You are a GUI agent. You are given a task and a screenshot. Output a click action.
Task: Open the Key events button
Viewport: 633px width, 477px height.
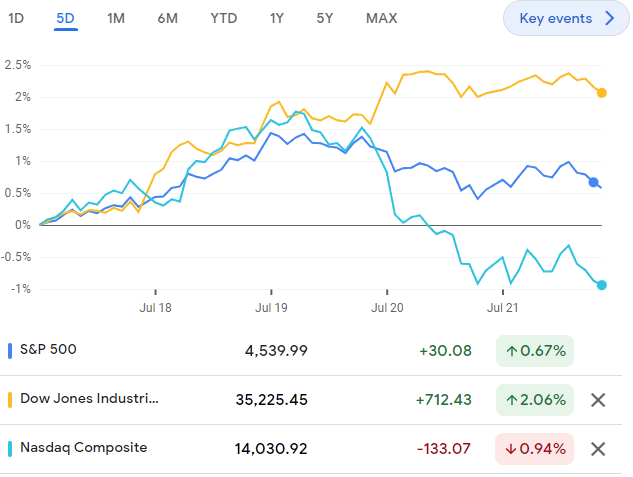[566, 18]
